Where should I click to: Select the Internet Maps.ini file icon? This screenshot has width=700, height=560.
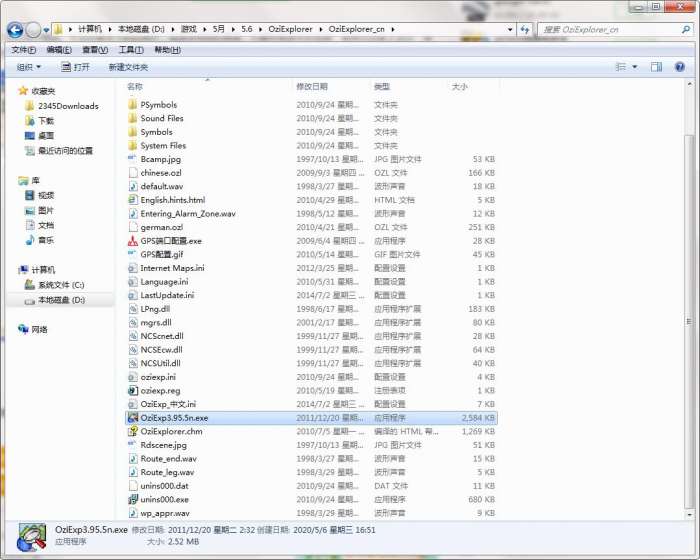133,268
